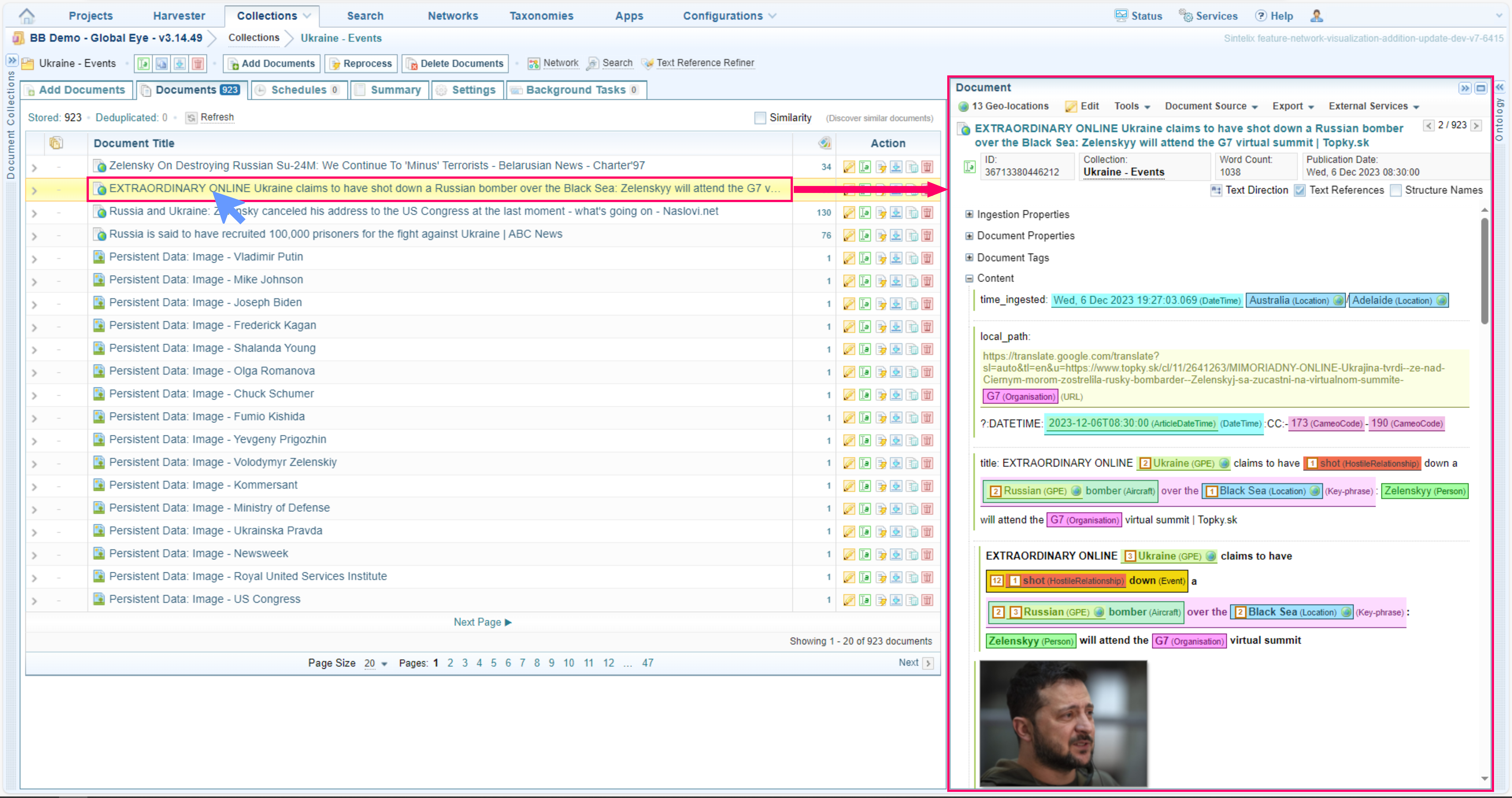Click download icon for Joseph Biden row
This screenshot has height=798, width=1512.
point(896,304)
